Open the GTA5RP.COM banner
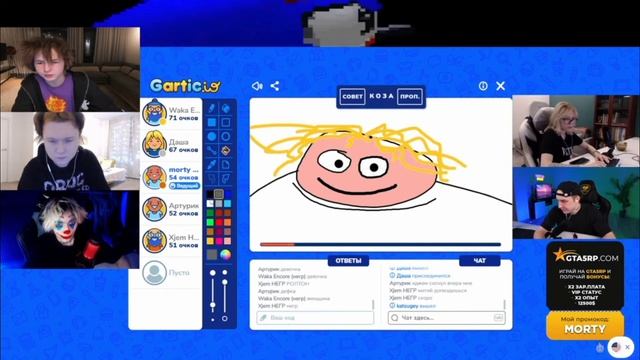 pyautogui.click(x=585, y=276)
